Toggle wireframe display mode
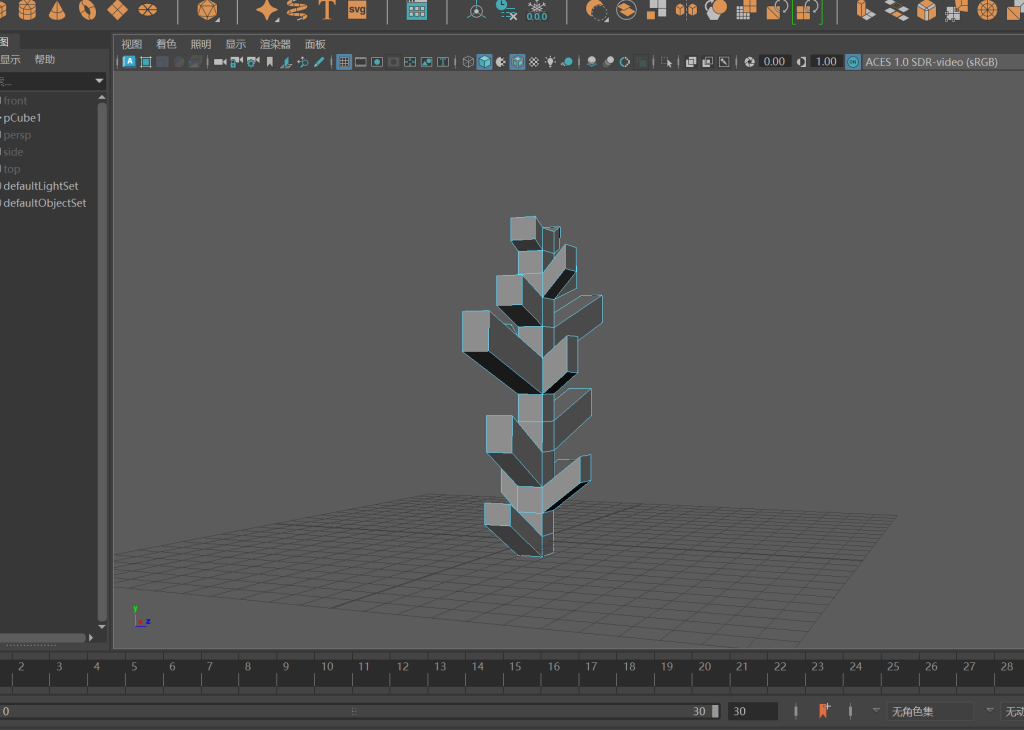The width and height of the screenshot is (1024, 730). [468, 62]
